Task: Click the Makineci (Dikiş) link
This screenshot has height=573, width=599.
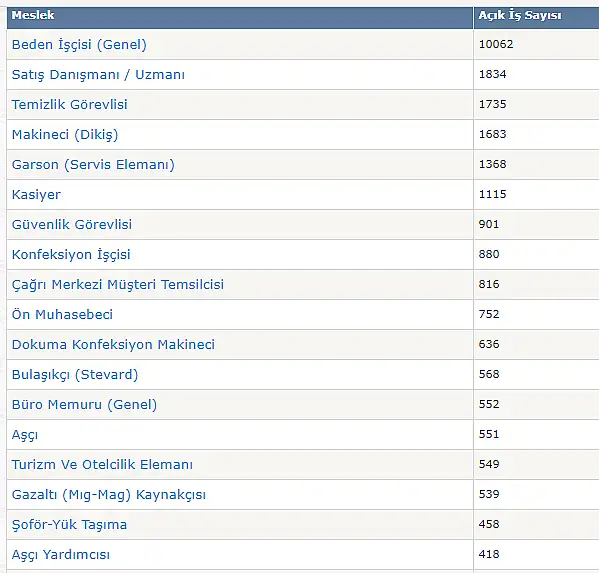Action: tap(65, 134)
